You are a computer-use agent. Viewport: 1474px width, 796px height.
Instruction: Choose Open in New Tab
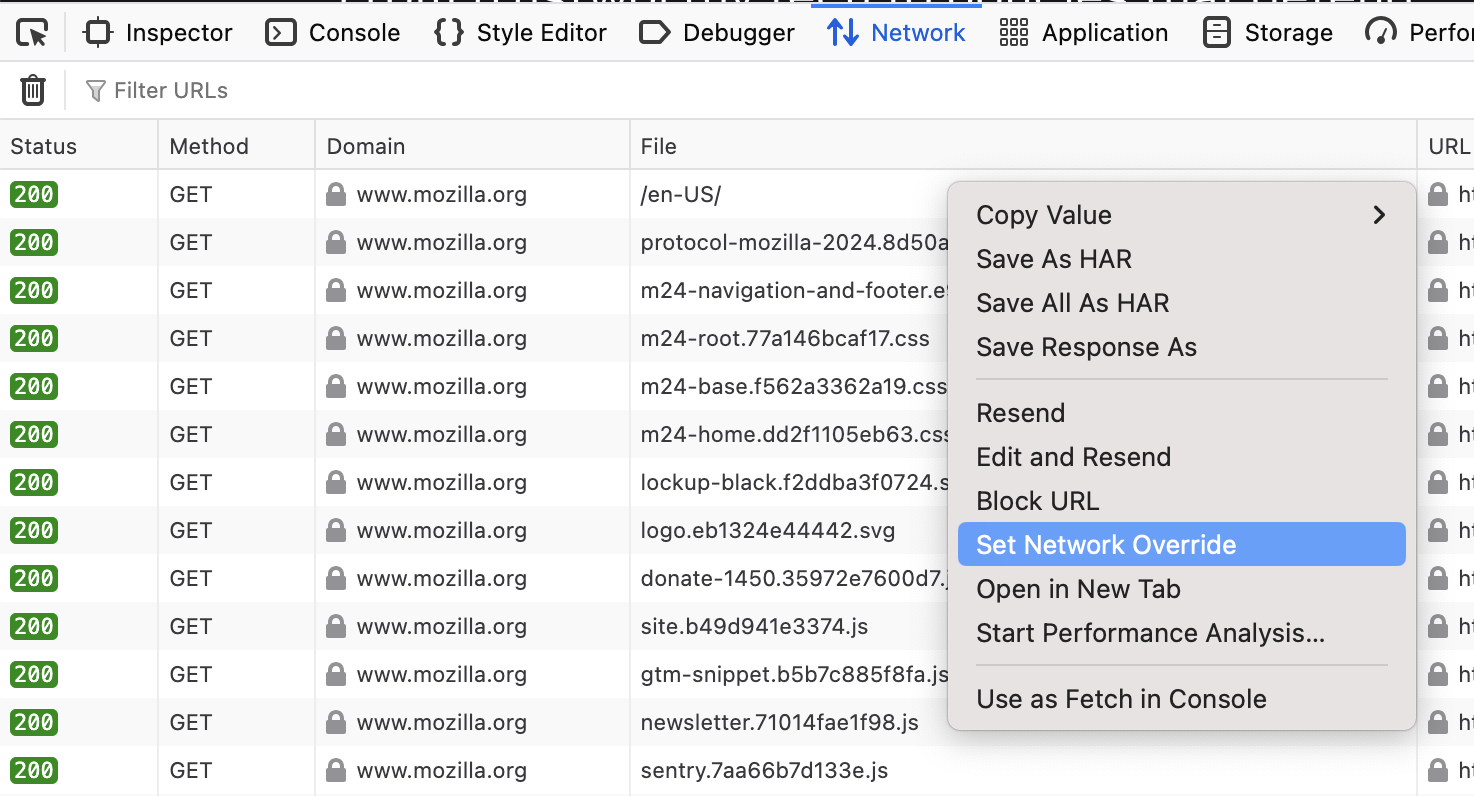[x=1078, y=589]
